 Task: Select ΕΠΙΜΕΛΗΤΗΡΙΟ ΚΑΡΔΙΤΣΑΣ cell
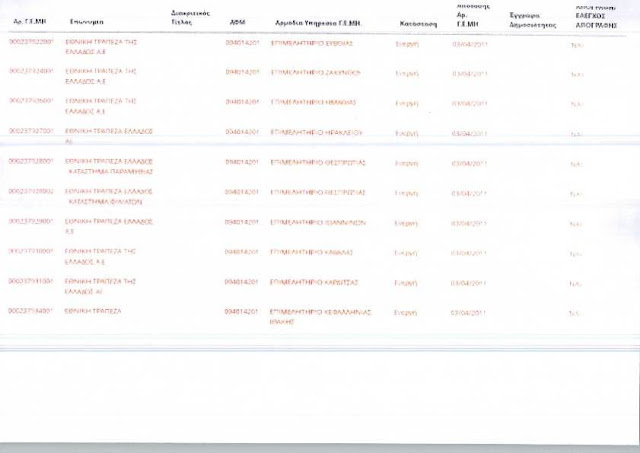click(x=314, y=282)
